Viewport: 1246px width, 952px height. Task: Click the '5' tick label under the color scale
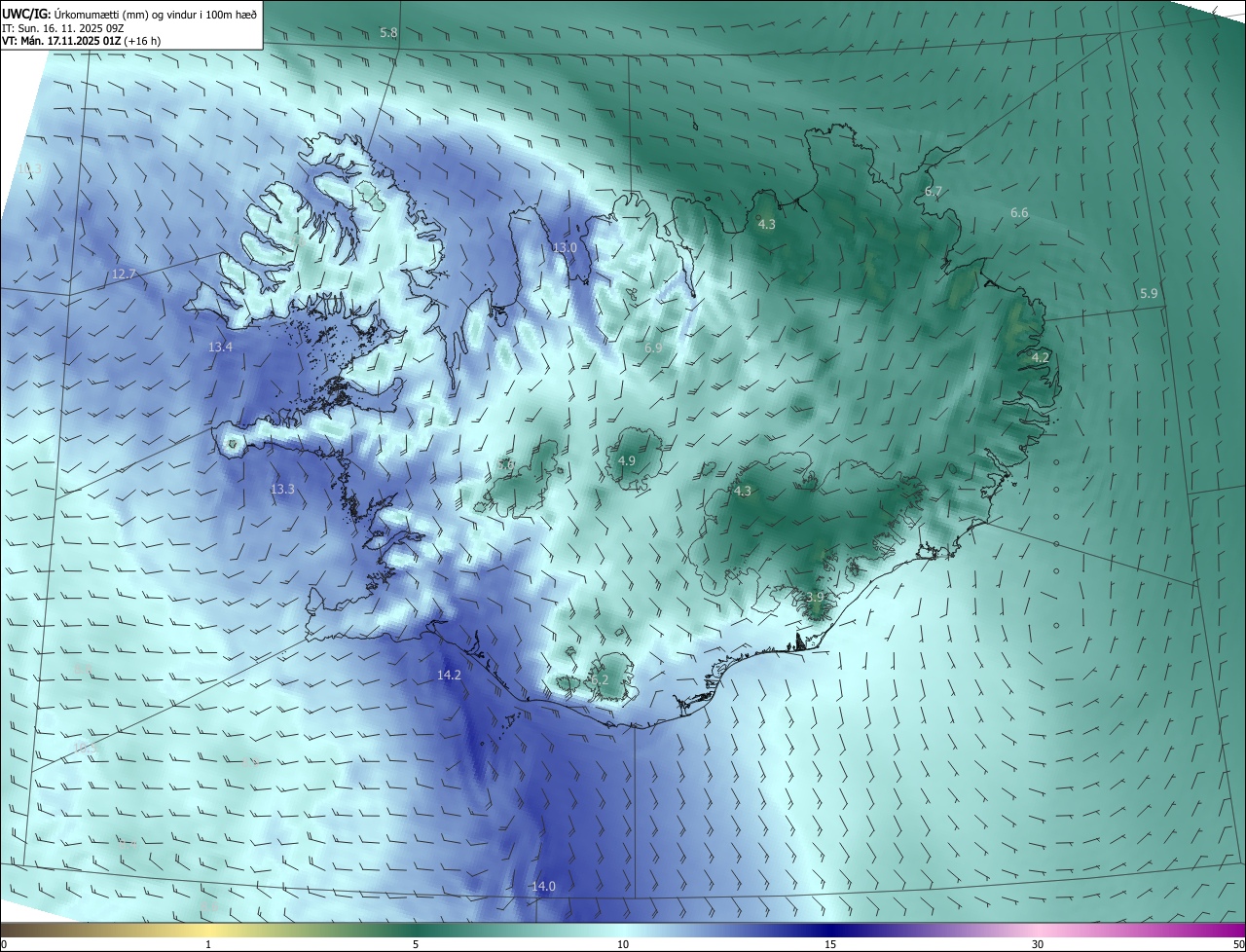416,944
